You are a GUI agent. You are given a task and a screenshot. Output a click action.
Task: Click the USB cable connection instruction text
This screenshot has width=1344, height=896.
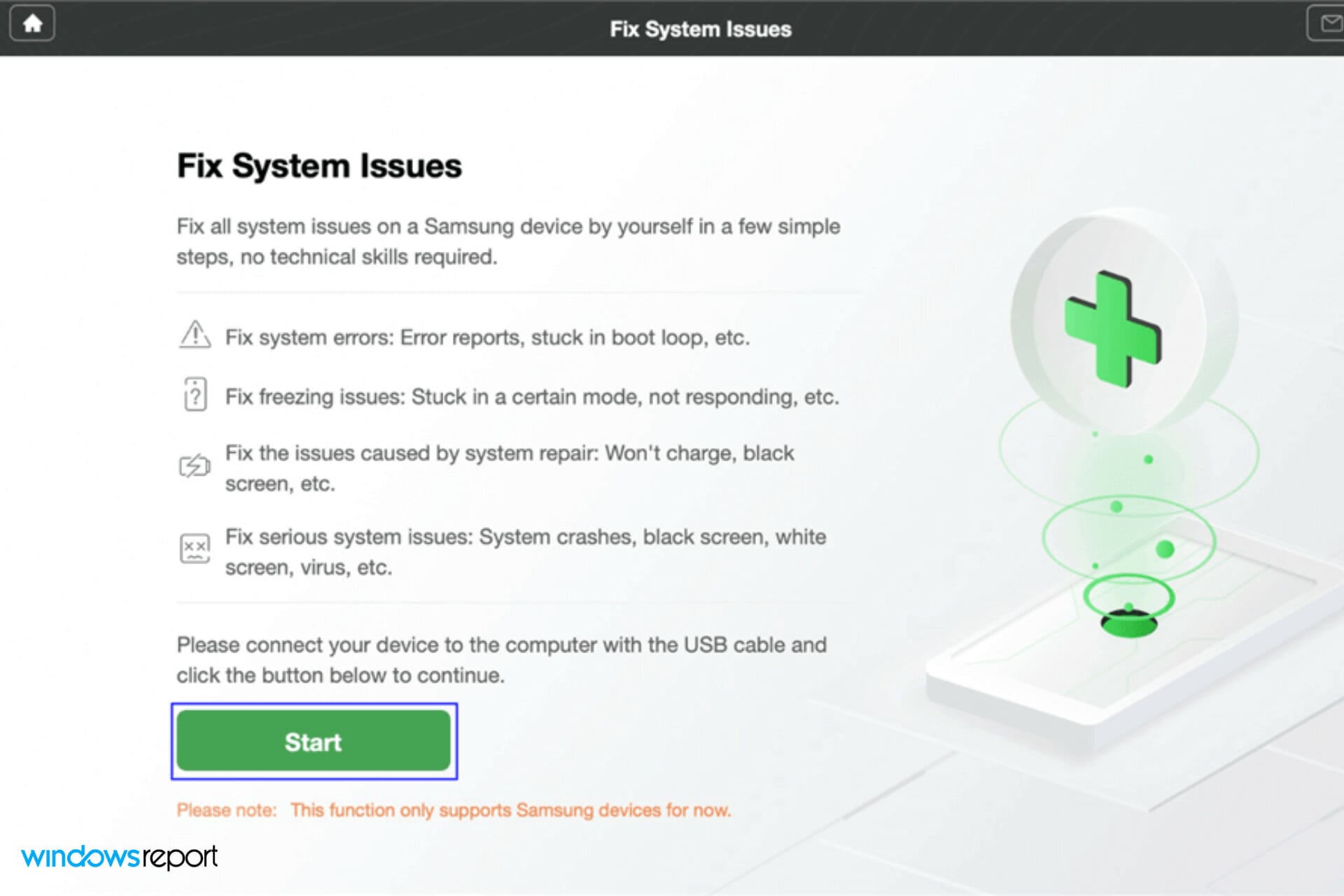(502, 659)
